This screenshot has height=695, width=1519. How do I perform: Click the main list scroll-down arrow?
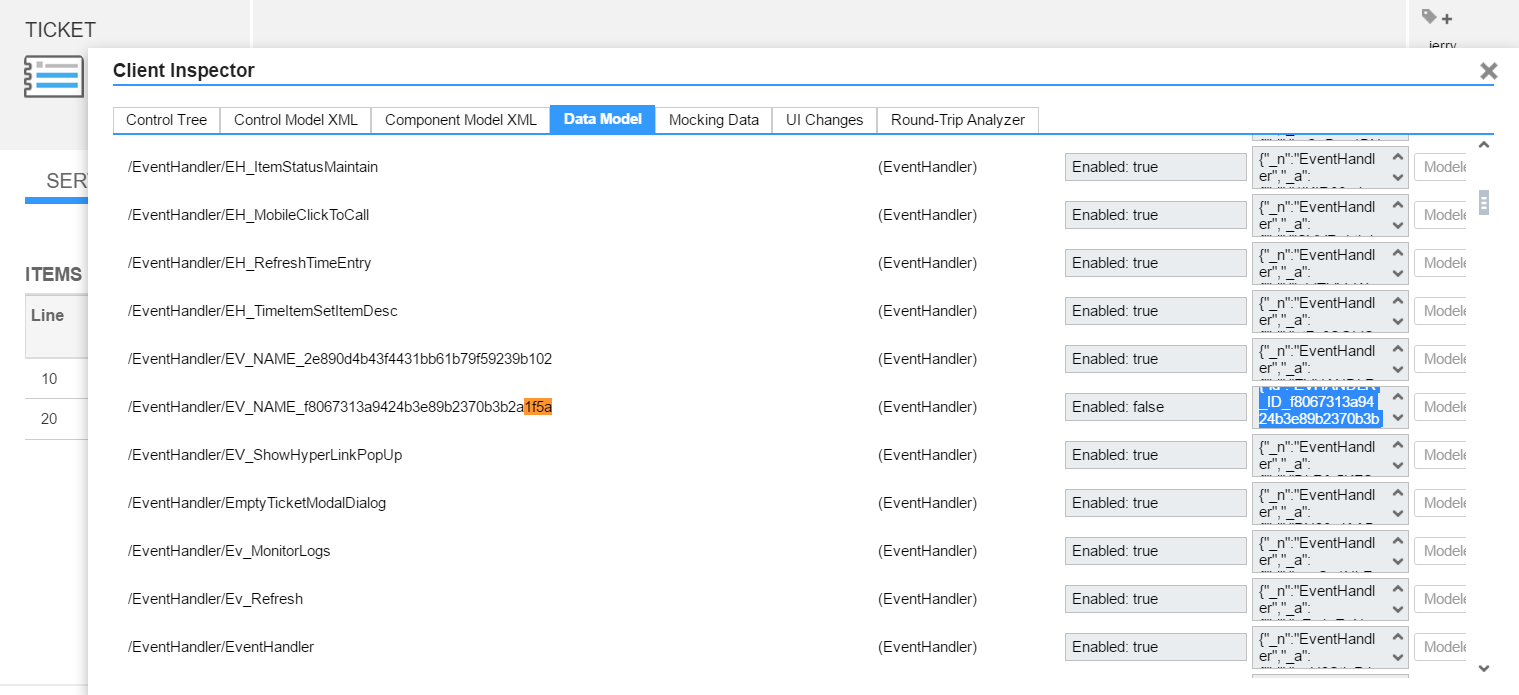point(1484,668)
